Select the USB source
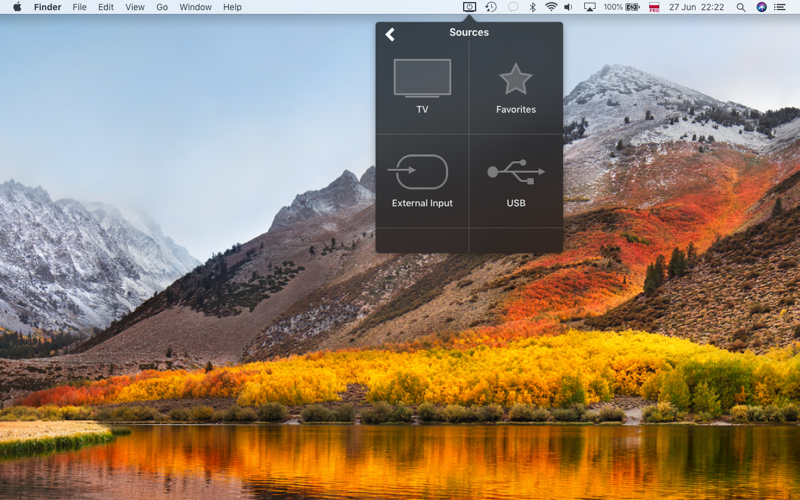 click(x=516, y=173)
